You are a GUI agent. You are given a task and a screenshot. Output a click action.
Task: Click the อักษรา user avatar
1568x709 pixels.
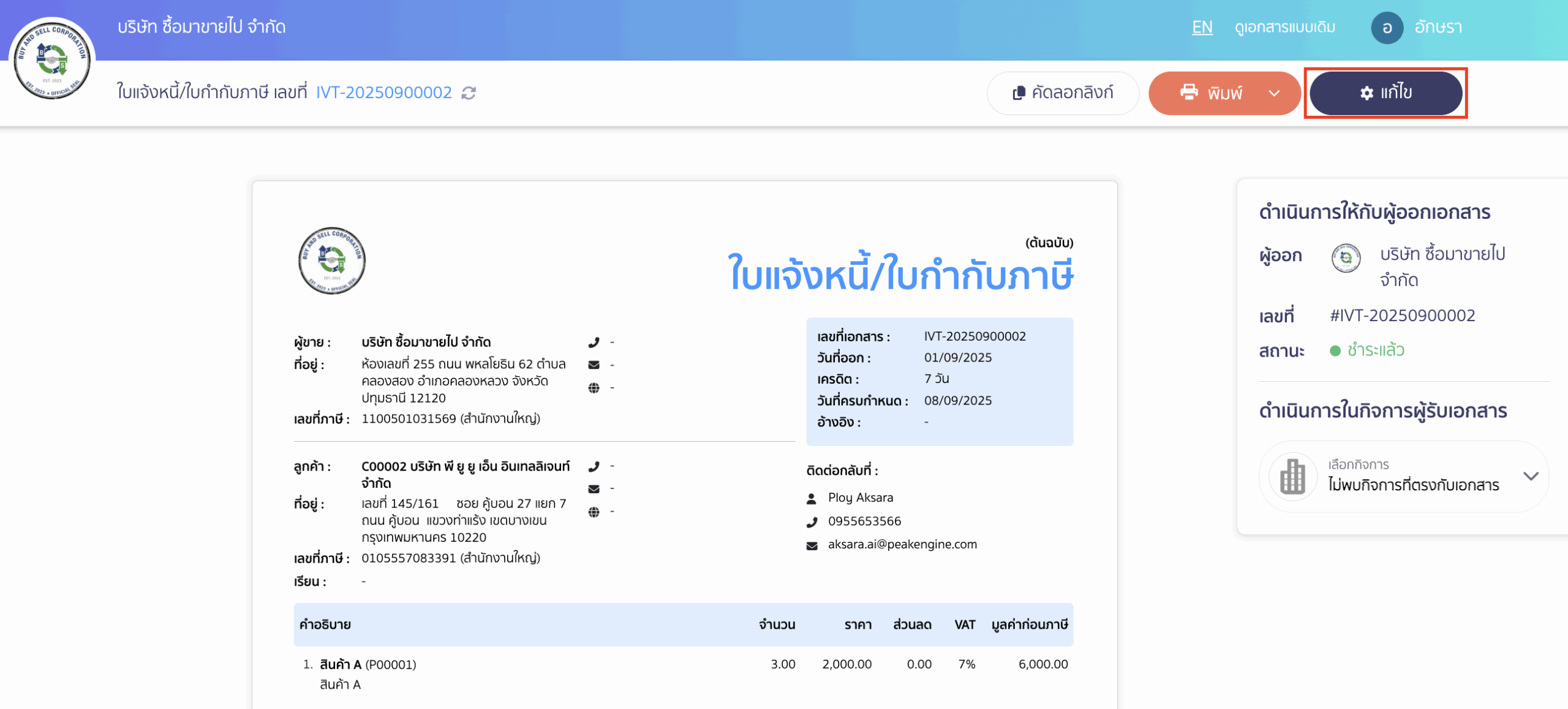(x=1387, y=27)
